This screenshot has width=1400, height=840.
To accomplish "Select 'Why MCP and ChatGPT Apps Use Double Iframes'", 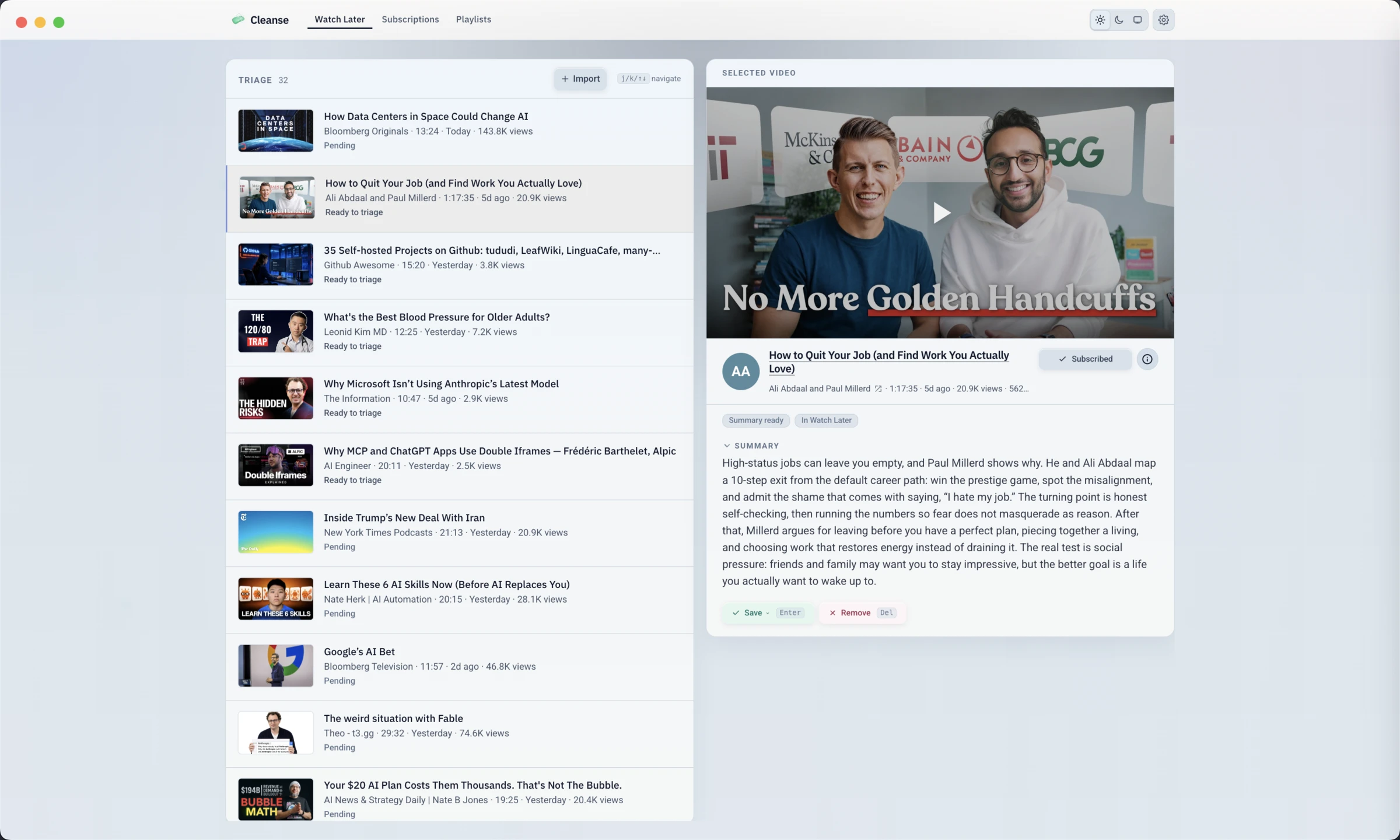I will coord(499,451).
